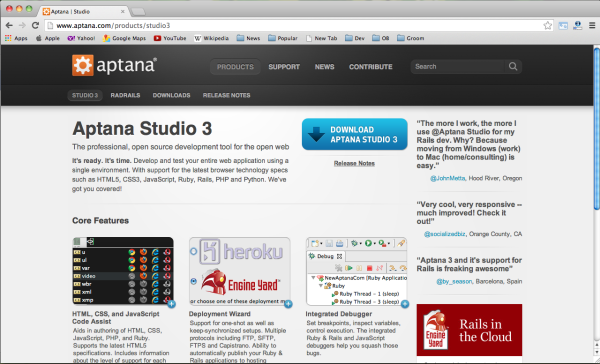Click Engine Yard Rails in the Cloud ad
This screenshot has height=364, width=600.
point(469,330)
